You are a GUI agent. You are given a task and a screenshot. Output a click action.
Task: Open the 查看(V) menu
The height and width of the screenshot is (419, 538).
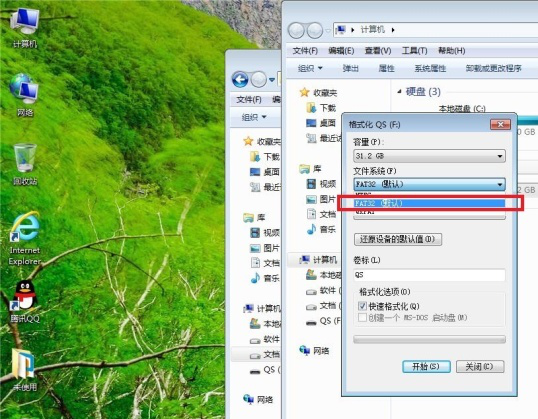(378, 51)
